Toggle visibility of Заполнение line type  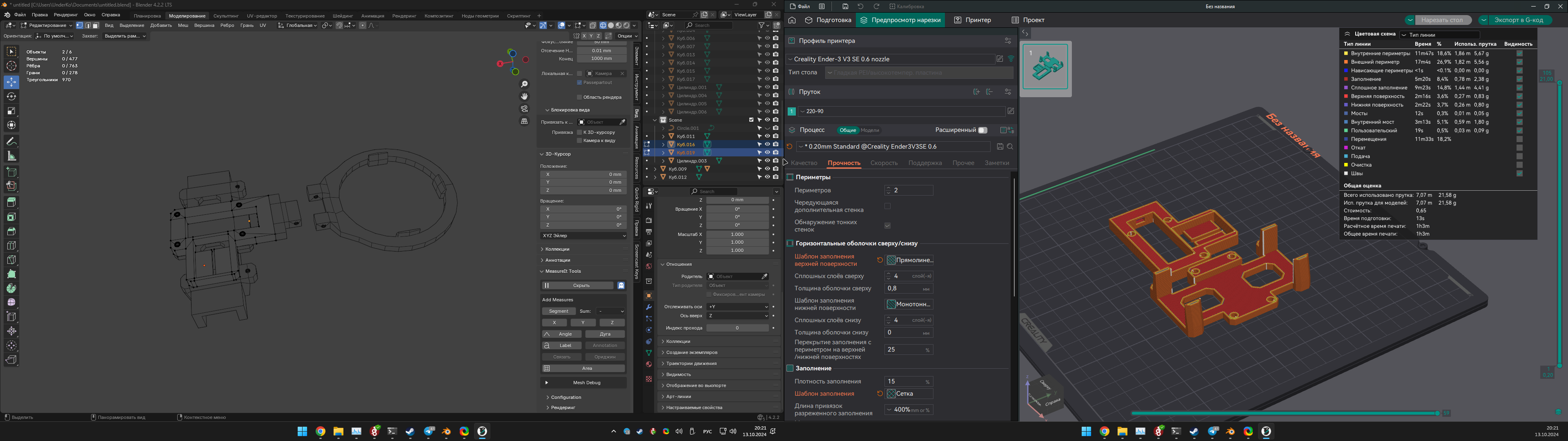point(1519,79)
